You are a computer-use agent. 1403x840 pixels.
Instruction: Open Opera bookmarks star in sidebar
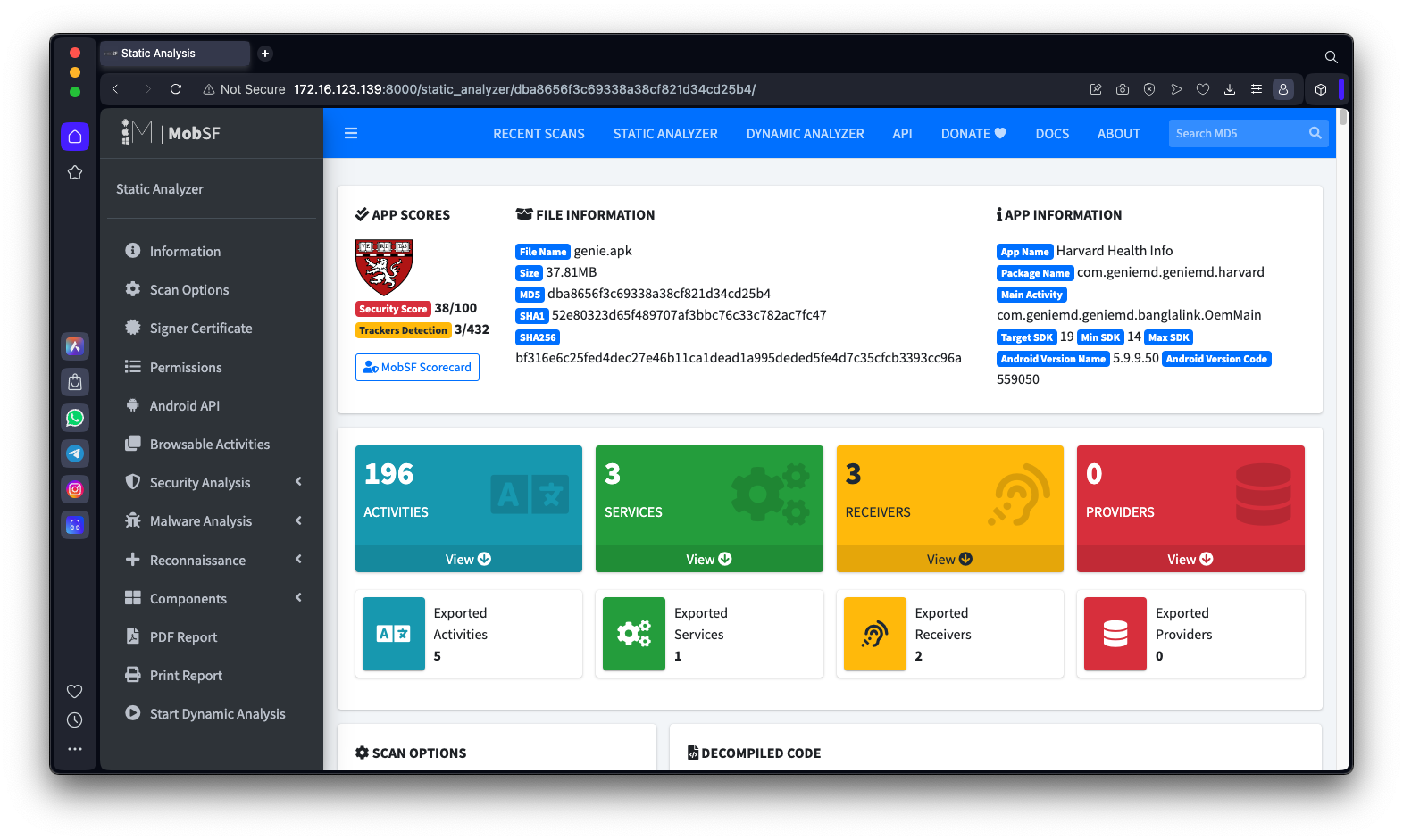coord(75,172)
